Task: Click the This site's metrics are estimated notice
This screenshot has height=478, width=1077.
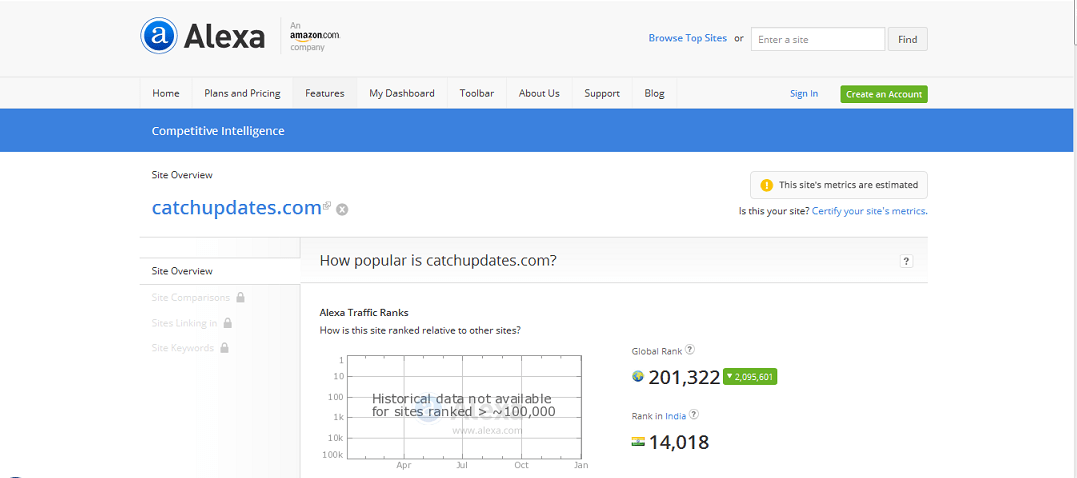Action: [x=839, y=185]
